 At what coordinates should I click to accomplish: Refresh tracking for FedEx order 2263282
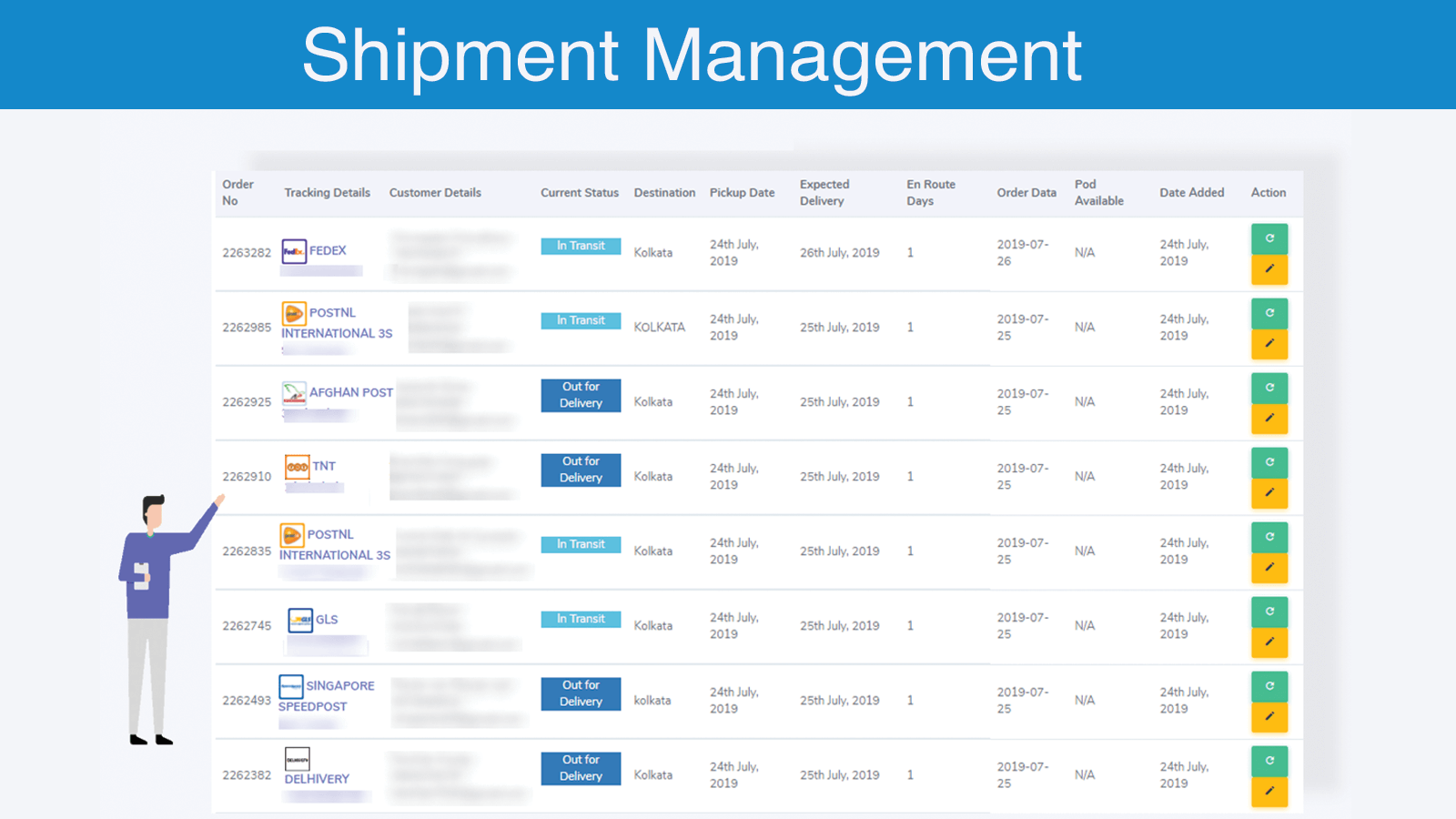(x=1269, y=239)
